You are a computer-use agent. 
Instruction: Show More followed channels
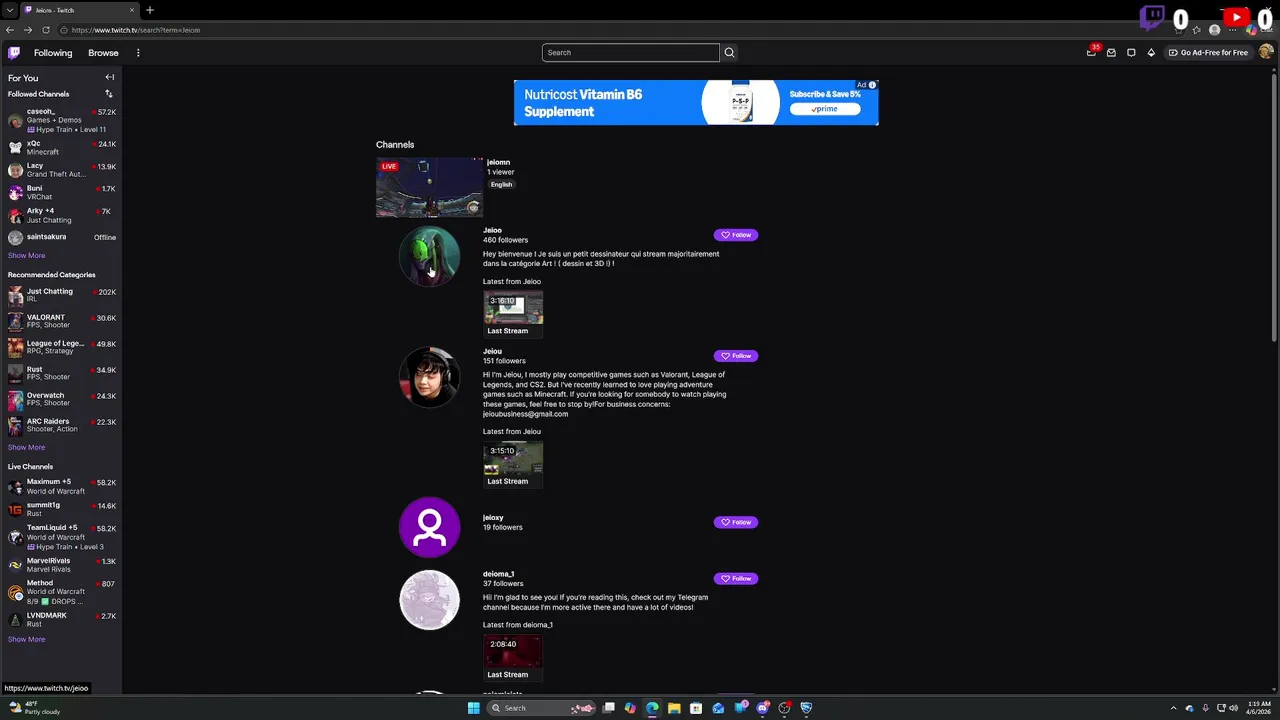pos(26,255)
